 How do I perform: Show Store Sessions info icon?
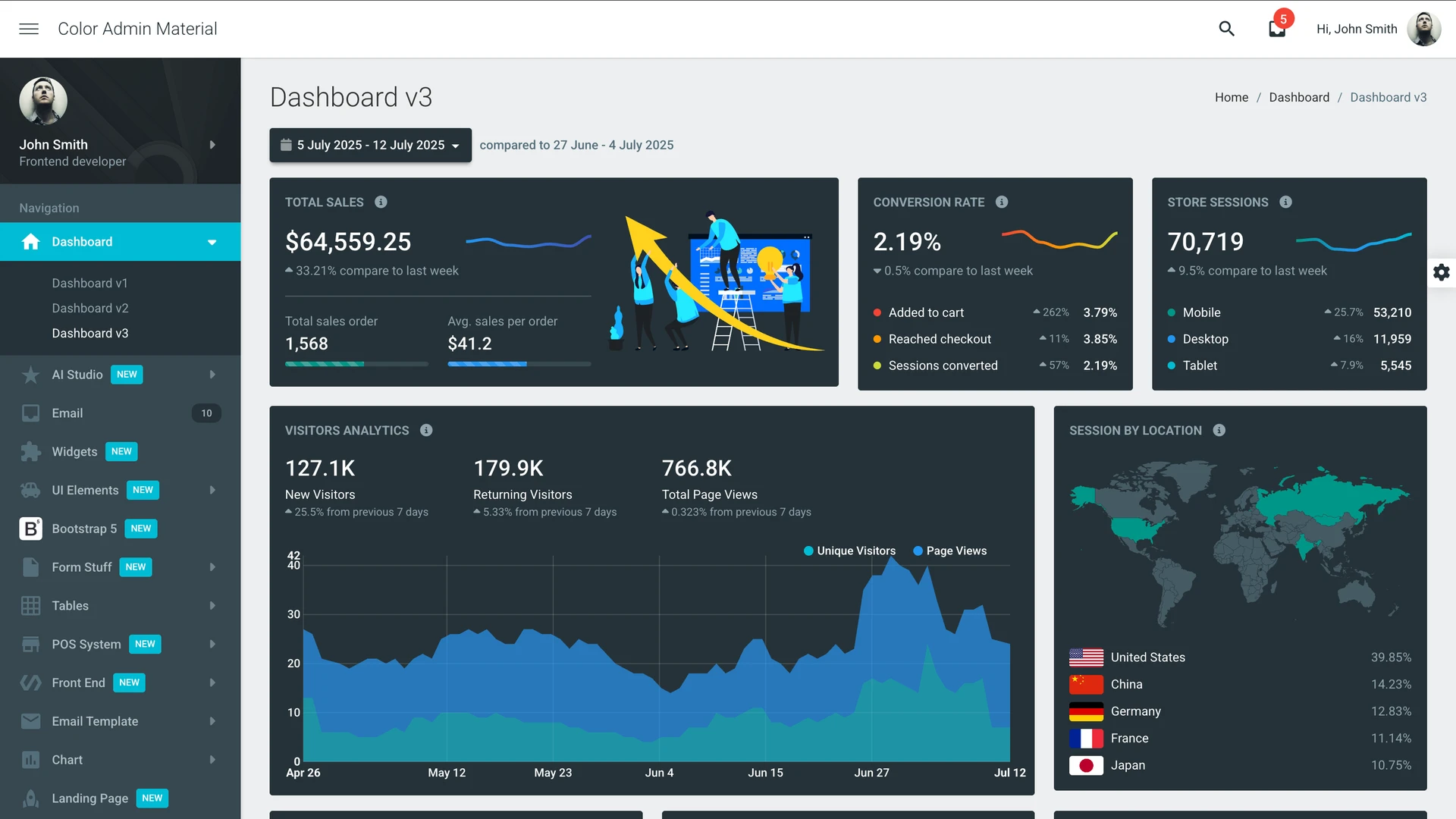pyautogui.click(x=1285, y=202)
